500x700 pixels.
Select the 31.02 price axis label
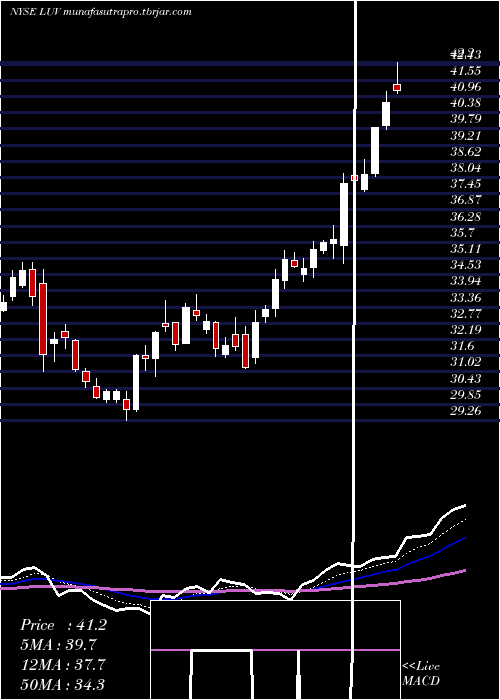466,362
